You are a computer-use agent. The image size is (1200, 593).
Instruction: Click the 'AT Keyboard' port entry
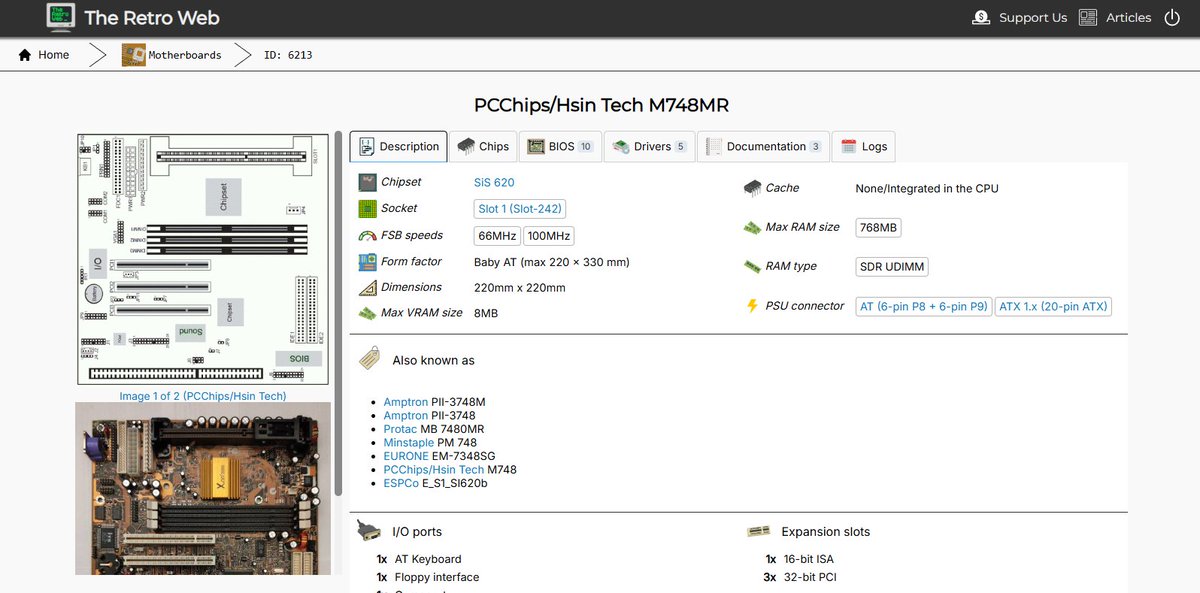pyautogui.click(x=428, y=559)
